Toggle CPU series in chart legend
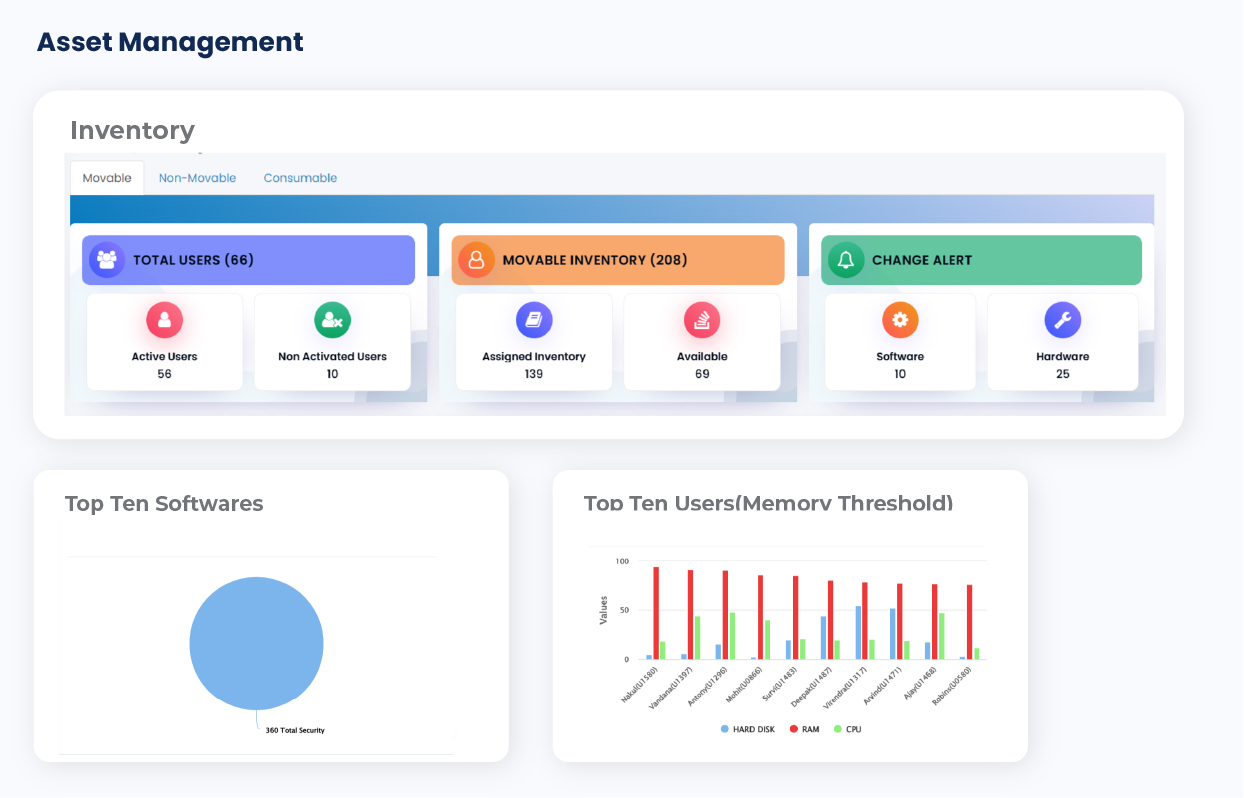Screen dimensions: 1244x798 [847, 729]
